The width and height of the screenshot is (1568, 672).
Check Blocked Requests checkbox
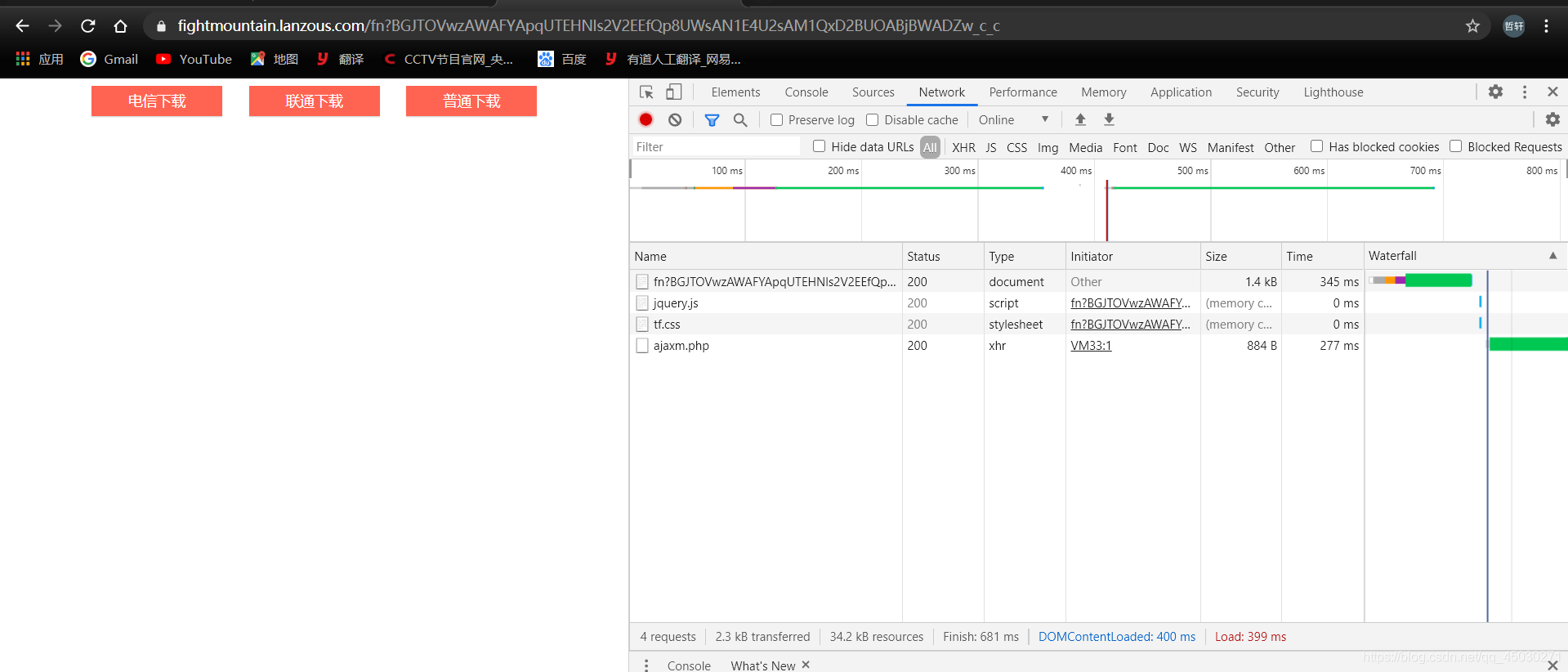pyautogui.click(x=1455, y=146)
